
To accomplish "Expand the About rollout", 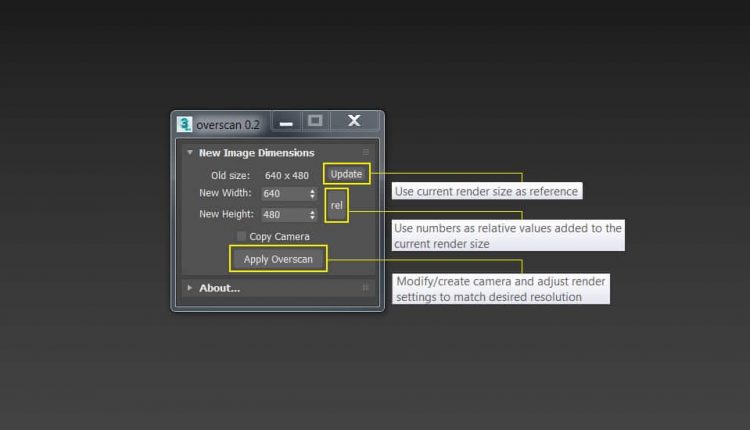I will point(190,288).
